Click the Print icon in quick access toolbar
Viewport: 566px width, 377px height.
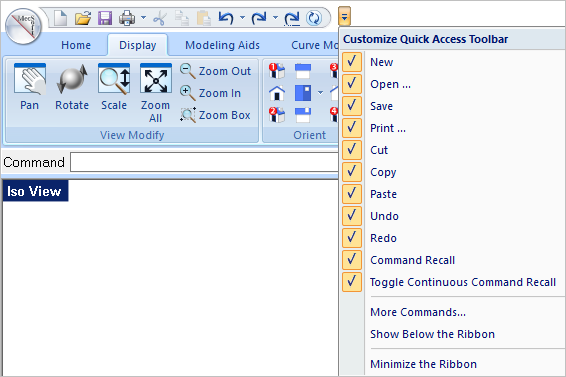coord(127,18)
